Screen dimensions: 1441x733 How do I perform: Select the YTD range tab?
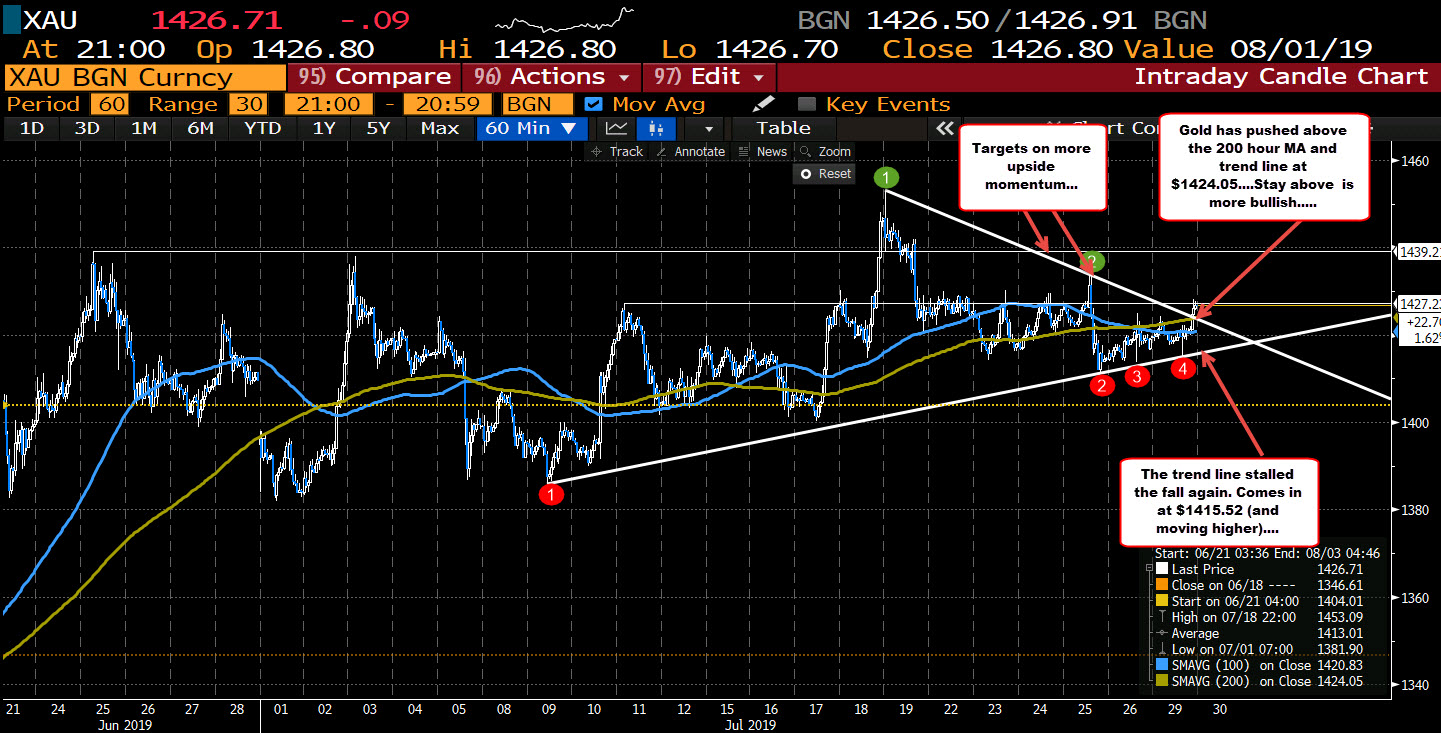pos(265,128)
